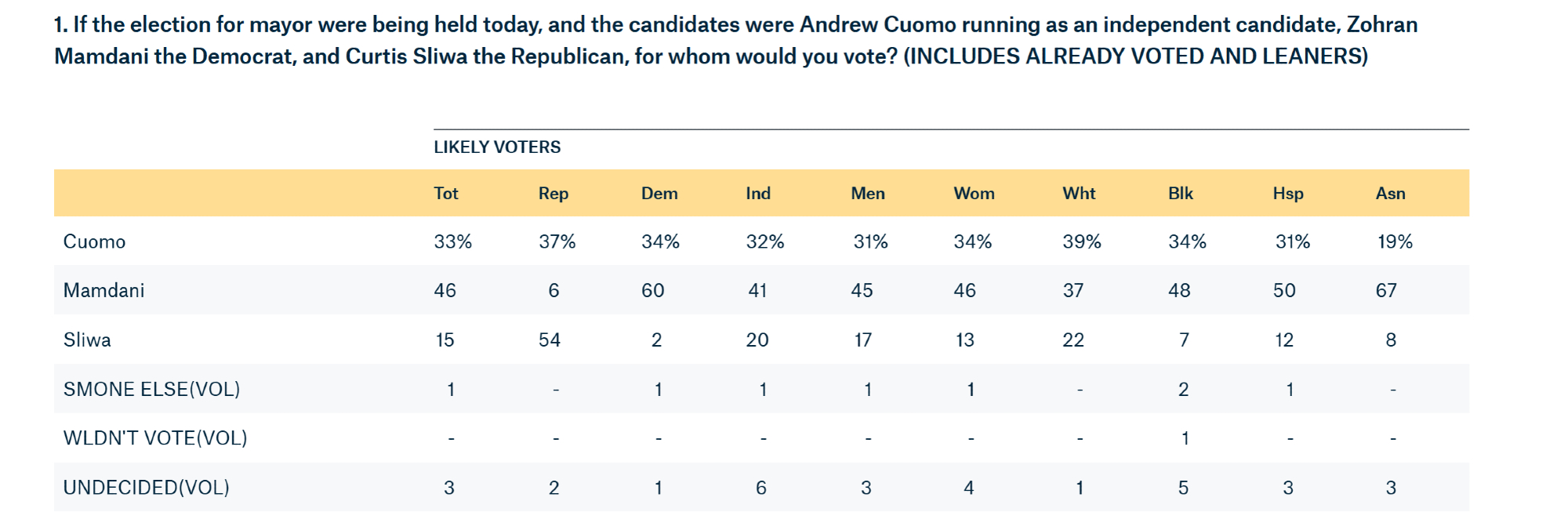Click the Wht column header
Screen dimensions: 1568x523
coord(1079,194)
